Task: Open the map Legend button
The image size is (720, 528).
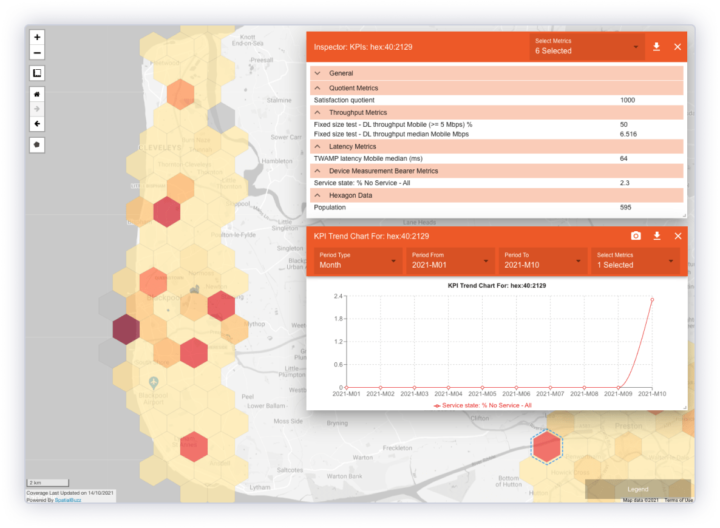Action: point(638,489)
